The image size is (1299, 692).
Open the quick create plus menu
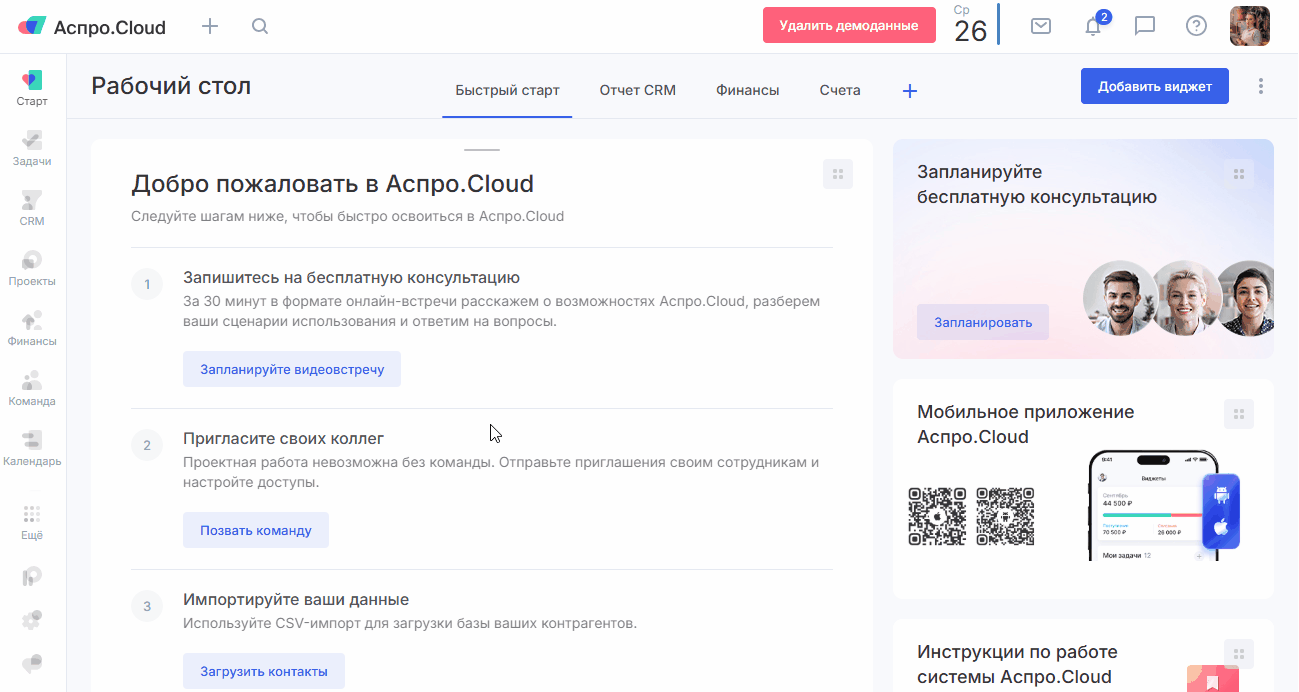210,27
